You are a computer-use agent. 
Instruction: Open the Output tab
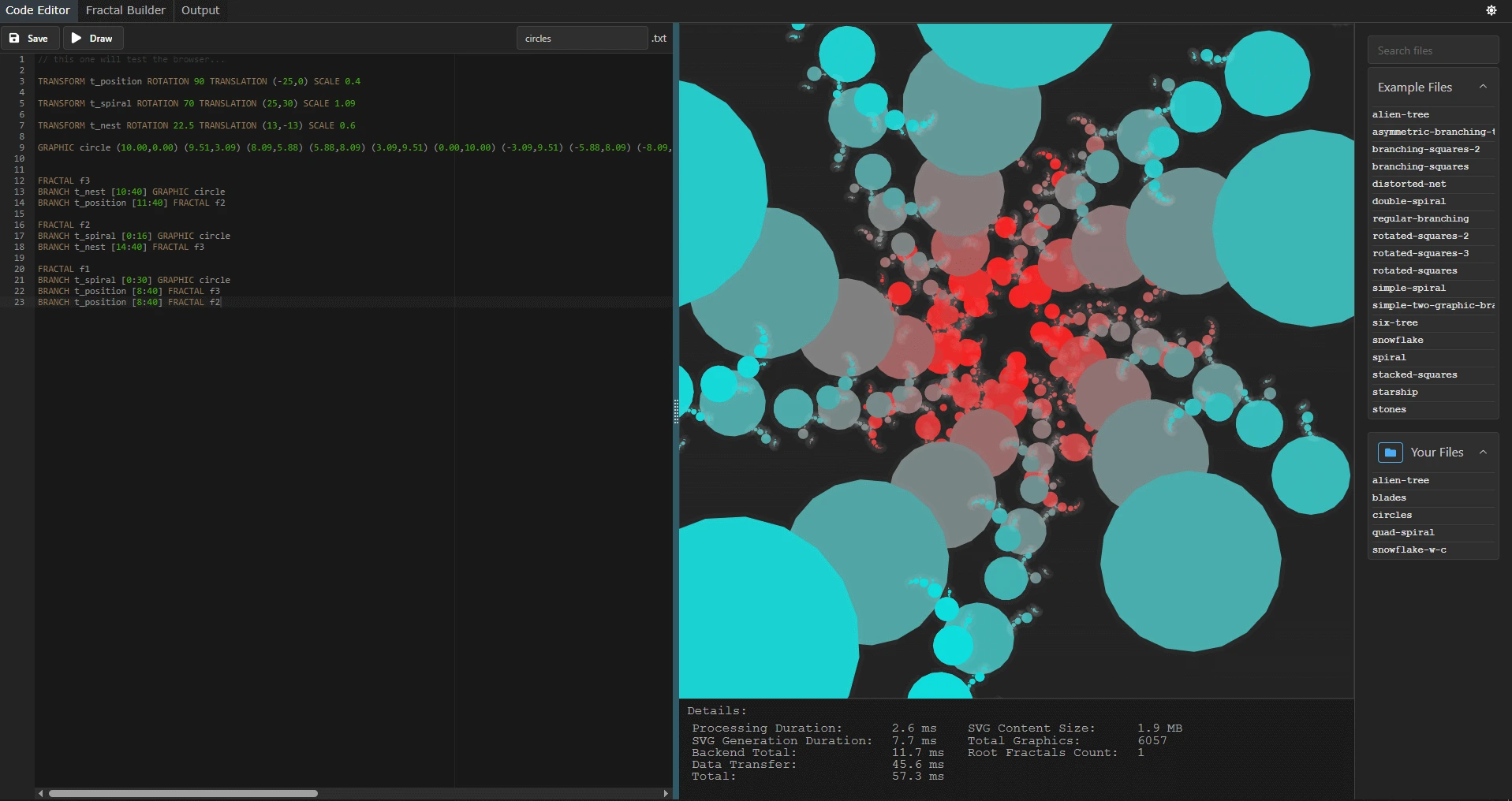(x=200, y=10)
